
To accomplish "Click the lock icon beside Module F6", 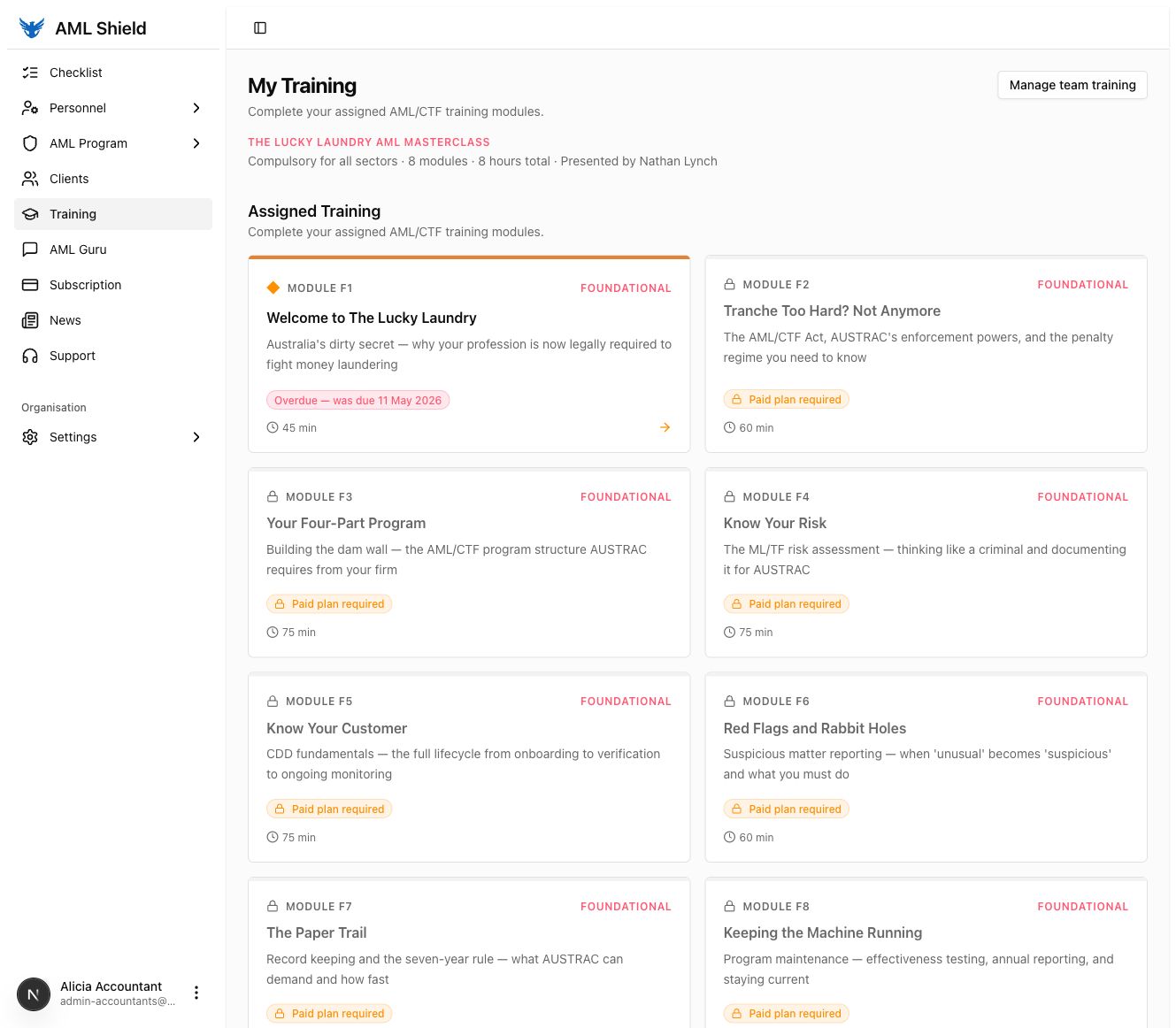I will click(730, 701).
